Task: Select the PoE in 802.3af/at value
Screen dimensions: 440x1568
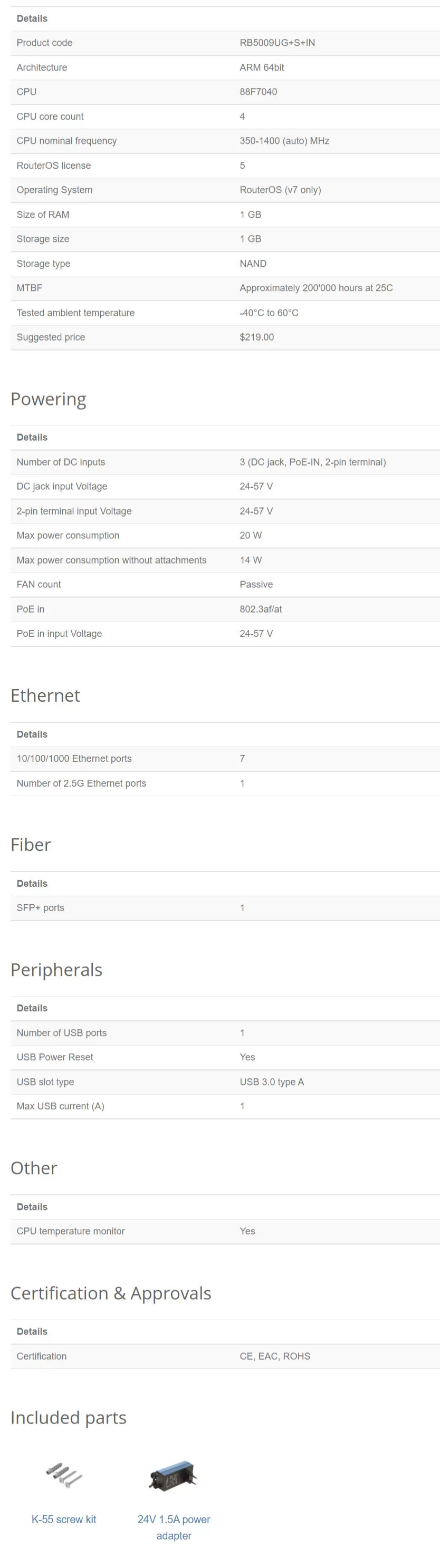Action: coord(261,609)
